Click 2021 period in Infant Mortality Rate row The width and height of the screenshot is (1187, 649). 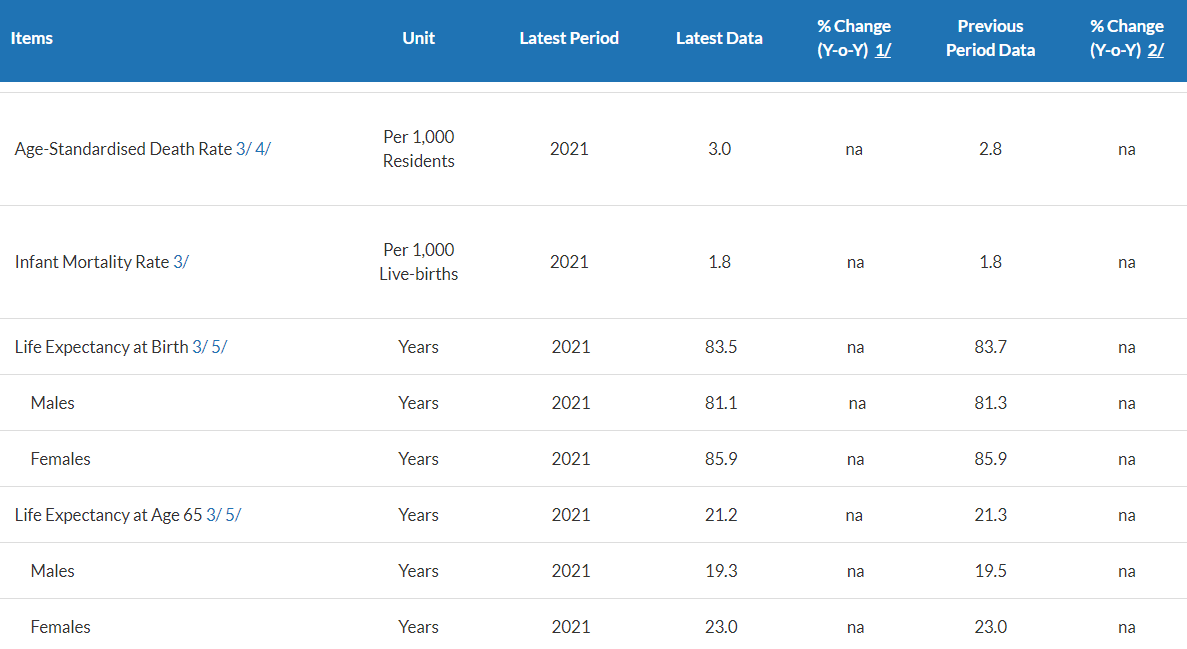[569, 262]
